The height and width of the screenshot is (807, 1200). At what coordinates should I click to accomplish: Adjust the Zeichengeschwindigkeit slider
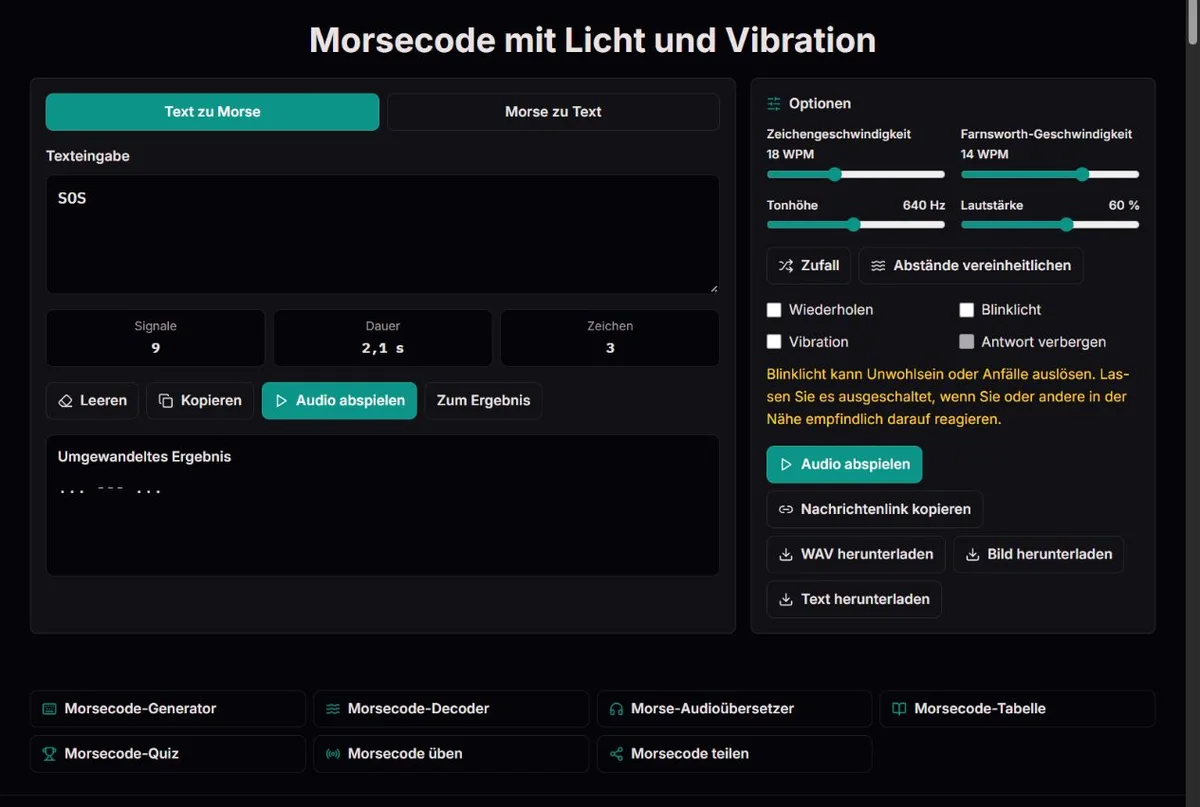pos(855,174)
